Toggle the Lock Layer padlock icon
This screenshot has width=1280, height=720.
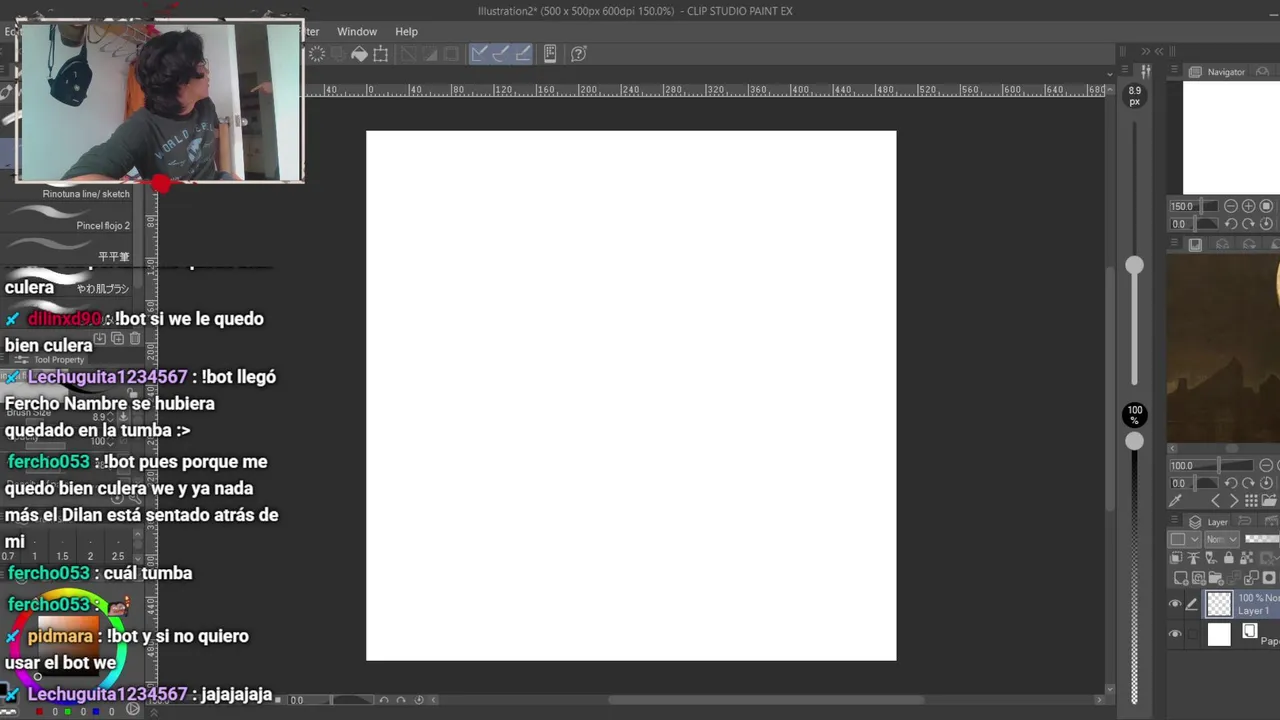point(1228,558)
